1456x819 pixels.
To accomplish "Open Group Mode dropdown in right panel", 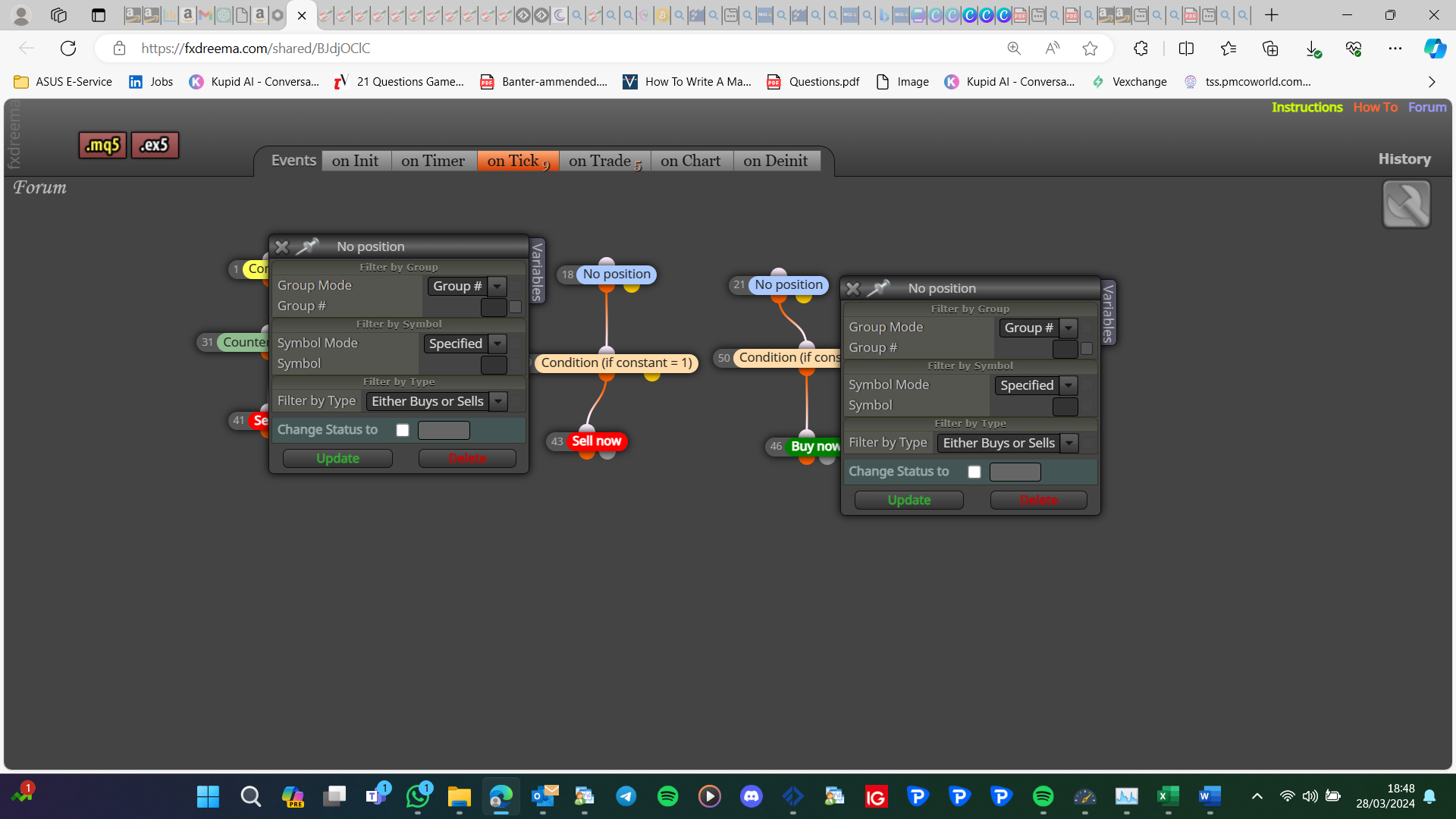I will tap(1038, 328).
